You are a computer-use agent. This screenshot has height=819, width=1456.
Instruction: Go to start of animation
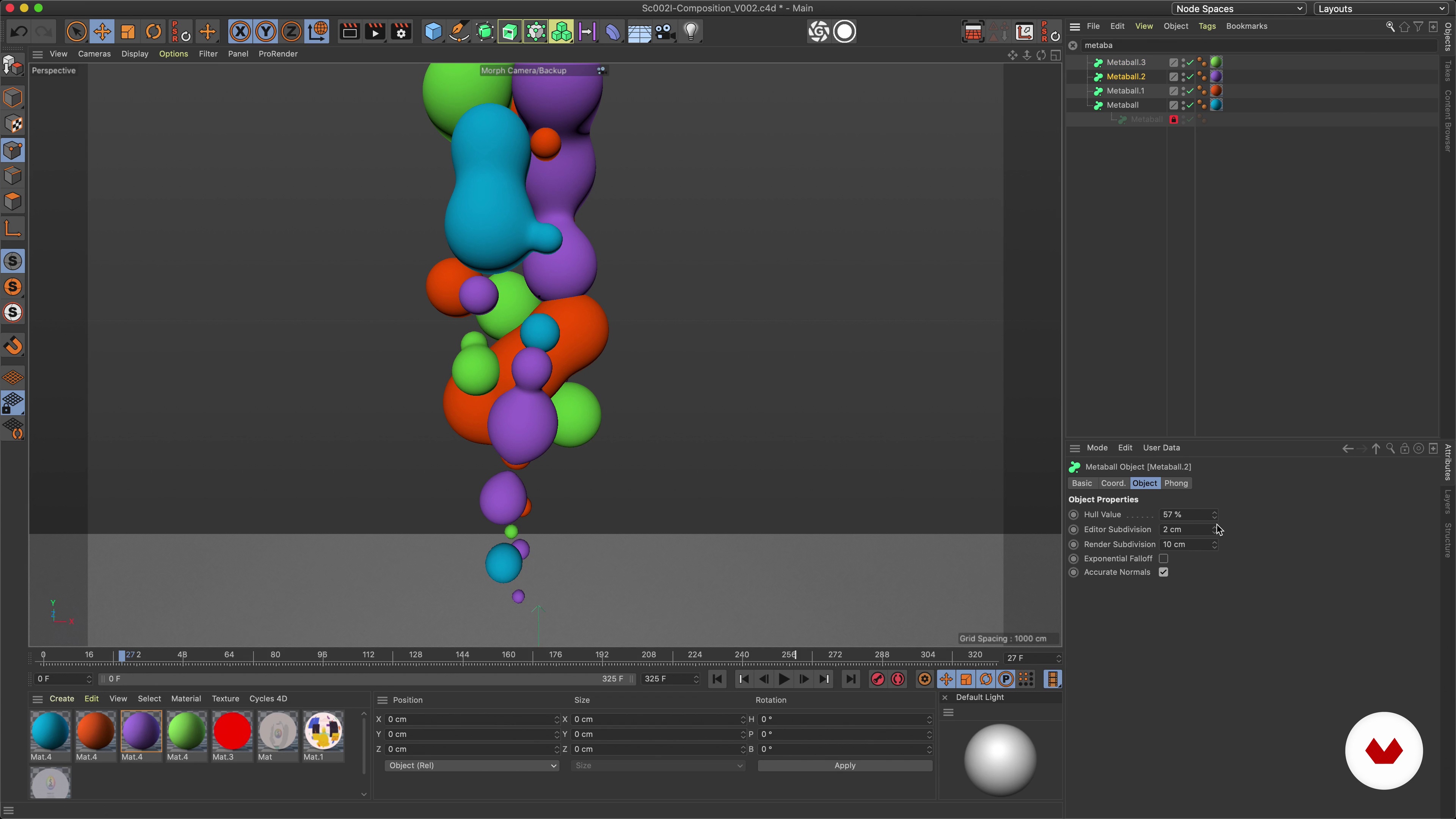(x=717, y=679)
